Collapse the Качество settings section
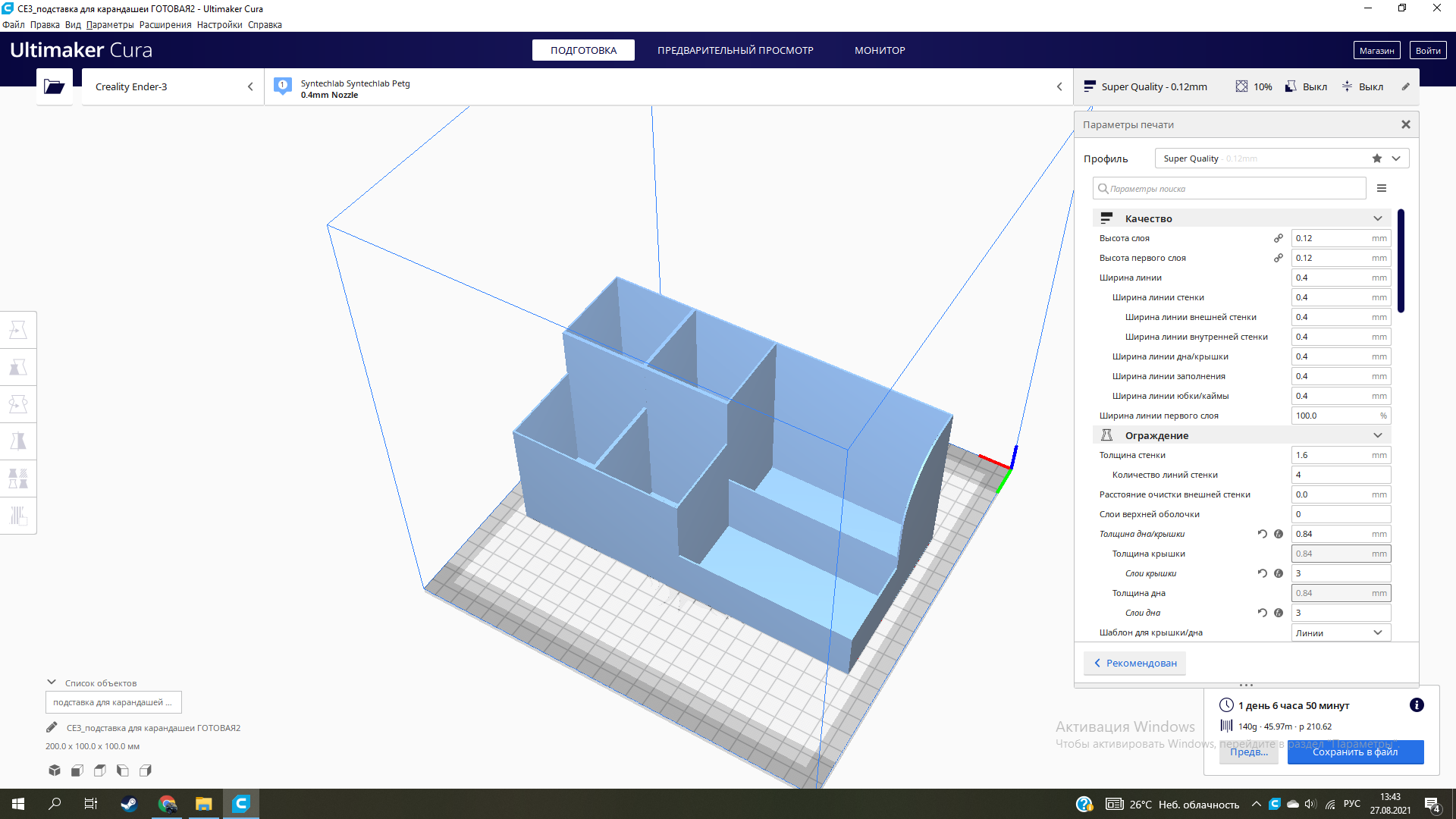The width and height of the screenshot is (1456, 819). pyautogui.click(x=1377, y=218)
